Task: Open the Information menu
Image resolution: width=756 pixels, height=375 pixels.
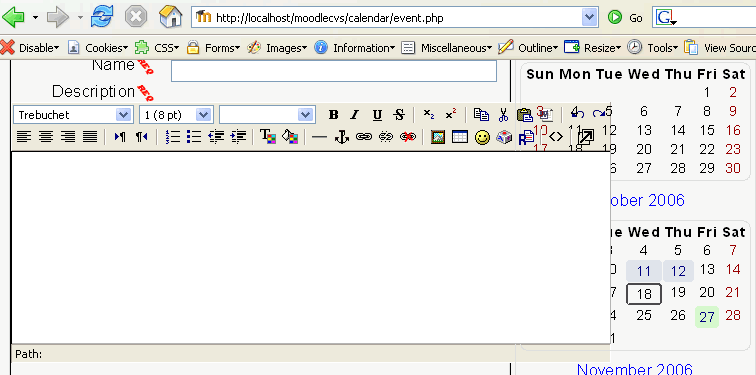Action: [354, 47]
